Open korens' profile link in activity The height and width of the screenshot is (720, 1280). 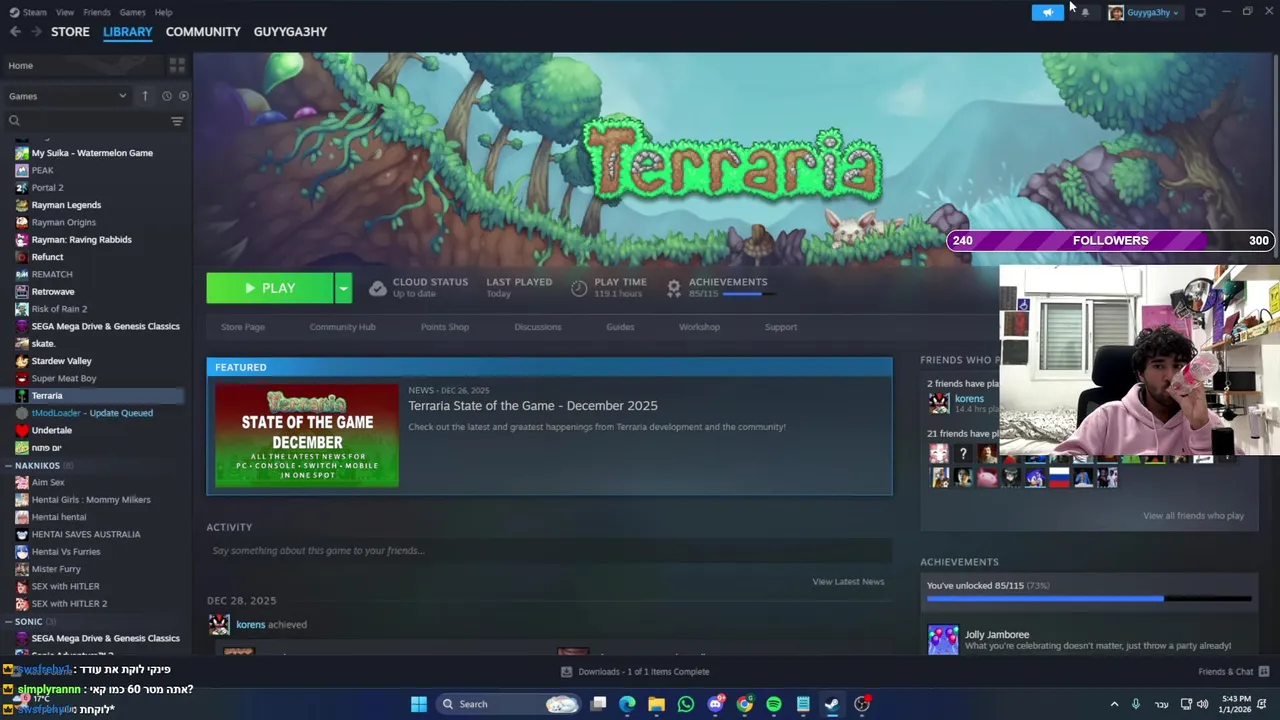250,624
